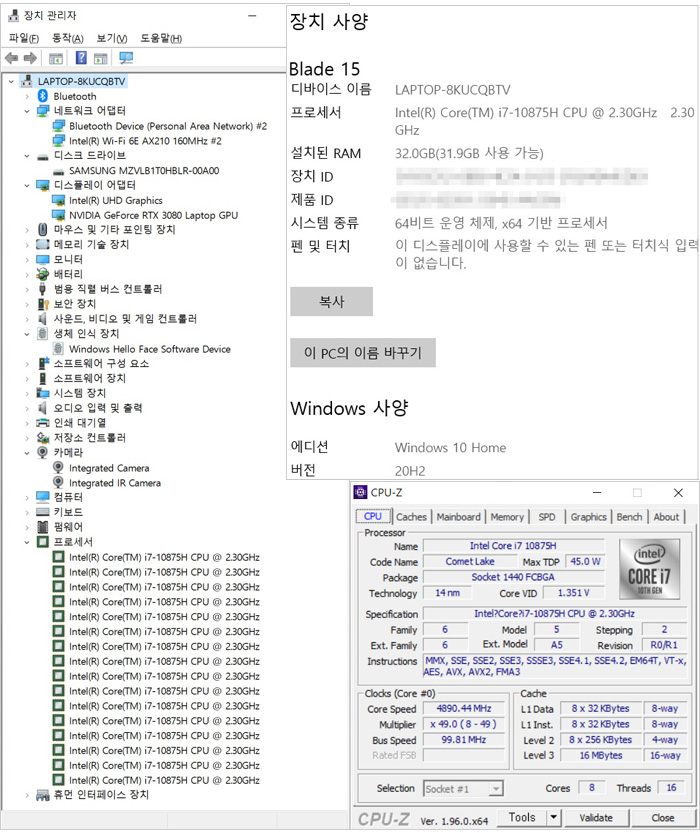Click the Specification field in CPU-Z

coord(554,614)
